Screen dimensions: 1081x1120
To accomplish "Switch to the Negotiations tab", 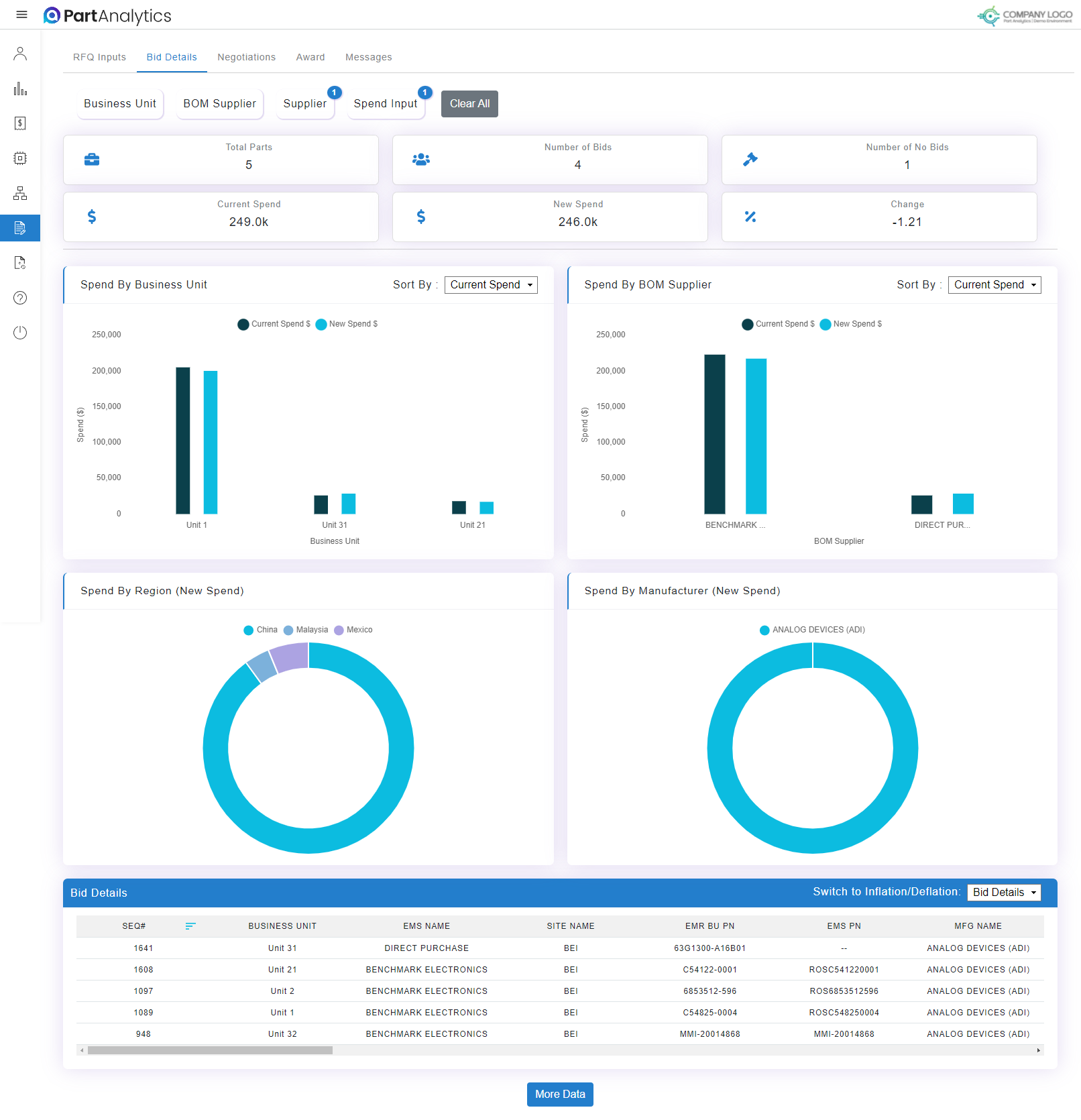I will point(246,57).
